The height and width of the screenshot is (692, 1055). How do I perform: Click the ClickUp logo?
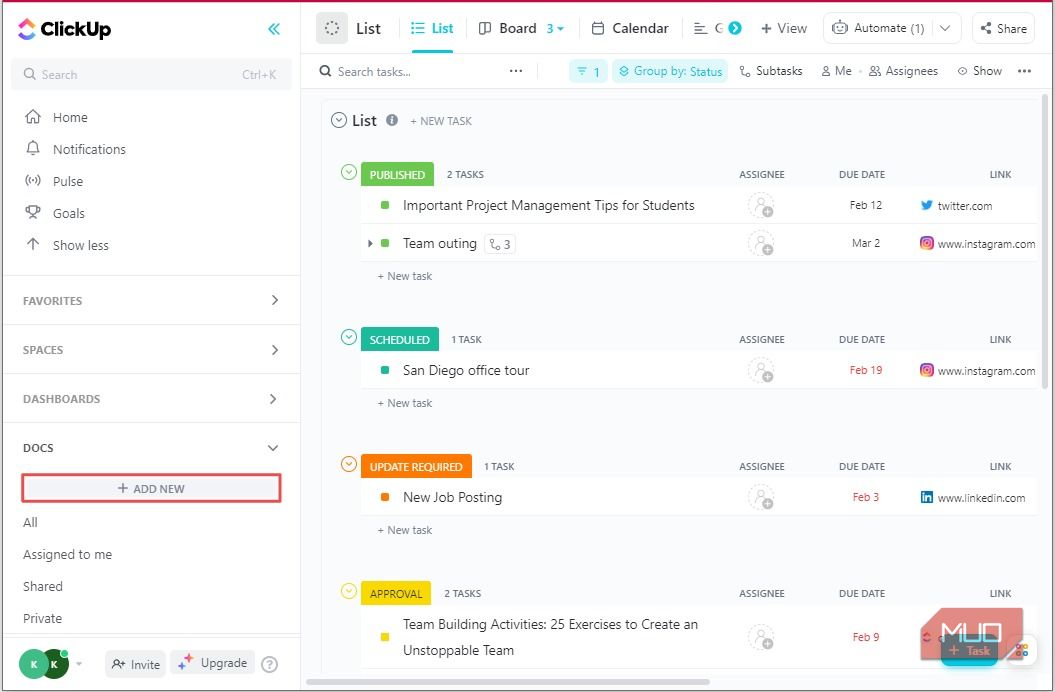[x=65, y=29]
